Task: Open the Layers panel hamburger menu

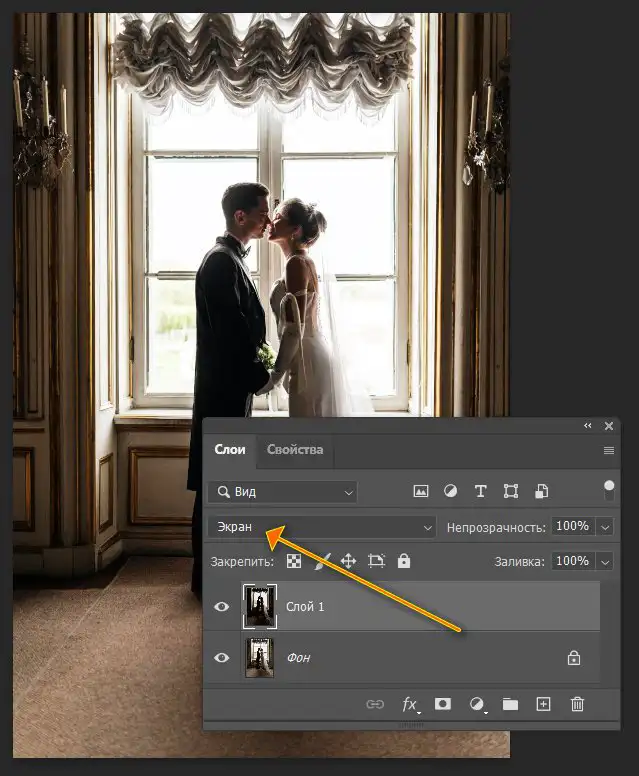Action: tap(609, 450)
